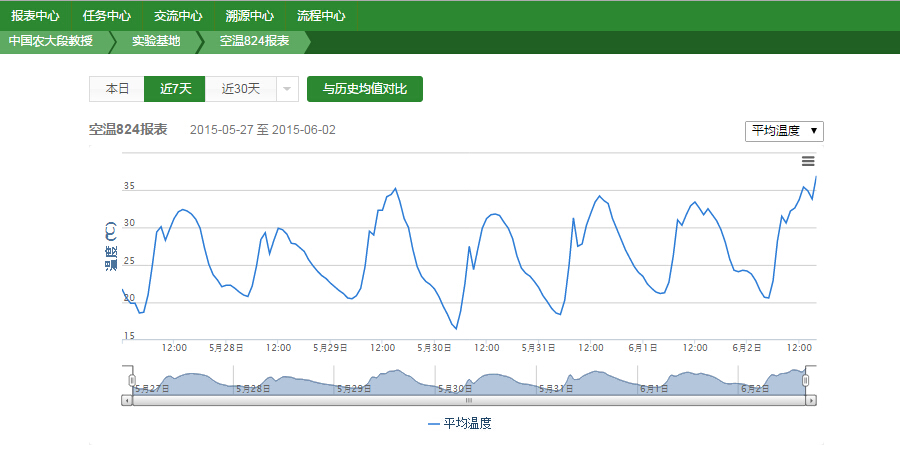900x457 pixels.
Task: Open the chart hamburger export menu
Action: (808, 161)
